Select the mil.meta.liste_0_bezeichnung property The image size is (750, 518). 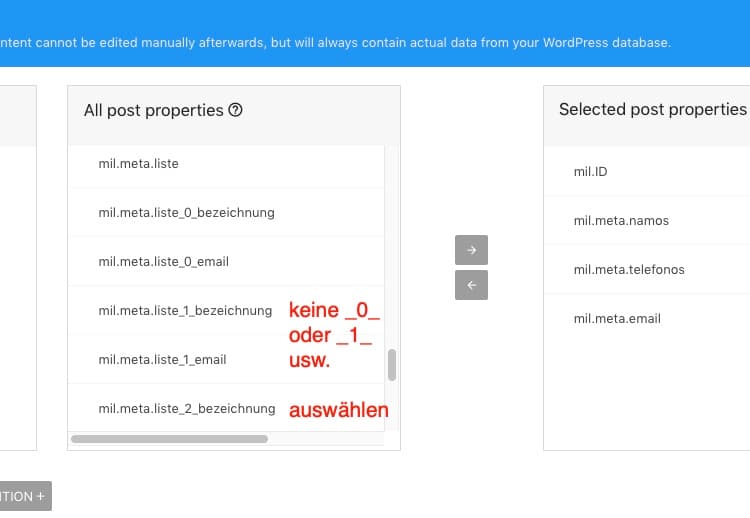[x=186, y=212]
